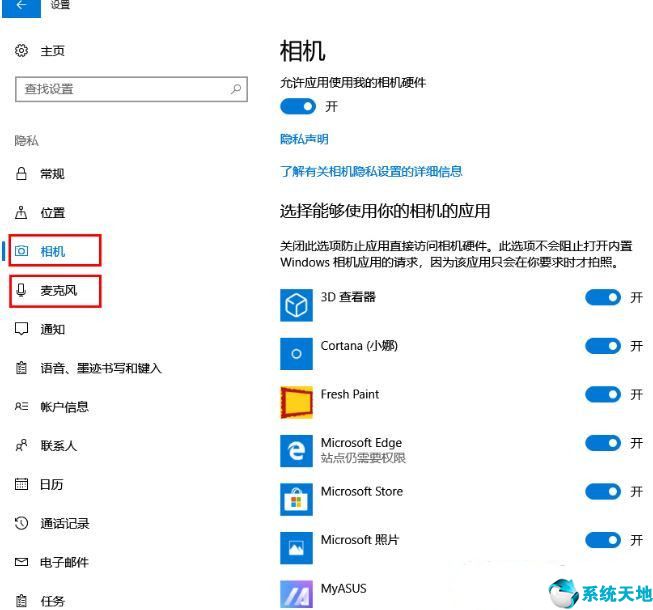Click the Microsoft Edge app icon
653x610 pixels.
[296, 451]
